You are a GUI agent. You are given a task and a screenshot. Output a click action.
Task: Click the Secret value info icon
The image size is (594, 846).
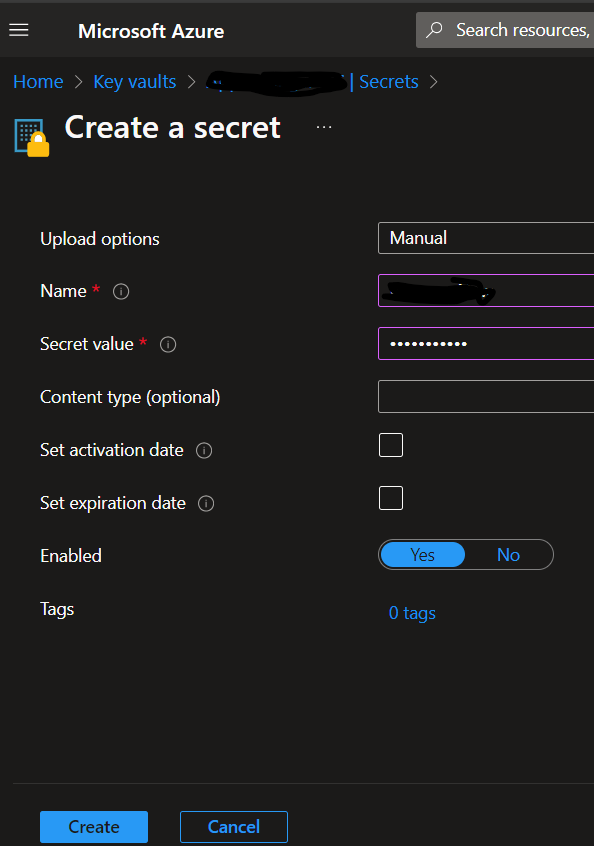point(168,345)
